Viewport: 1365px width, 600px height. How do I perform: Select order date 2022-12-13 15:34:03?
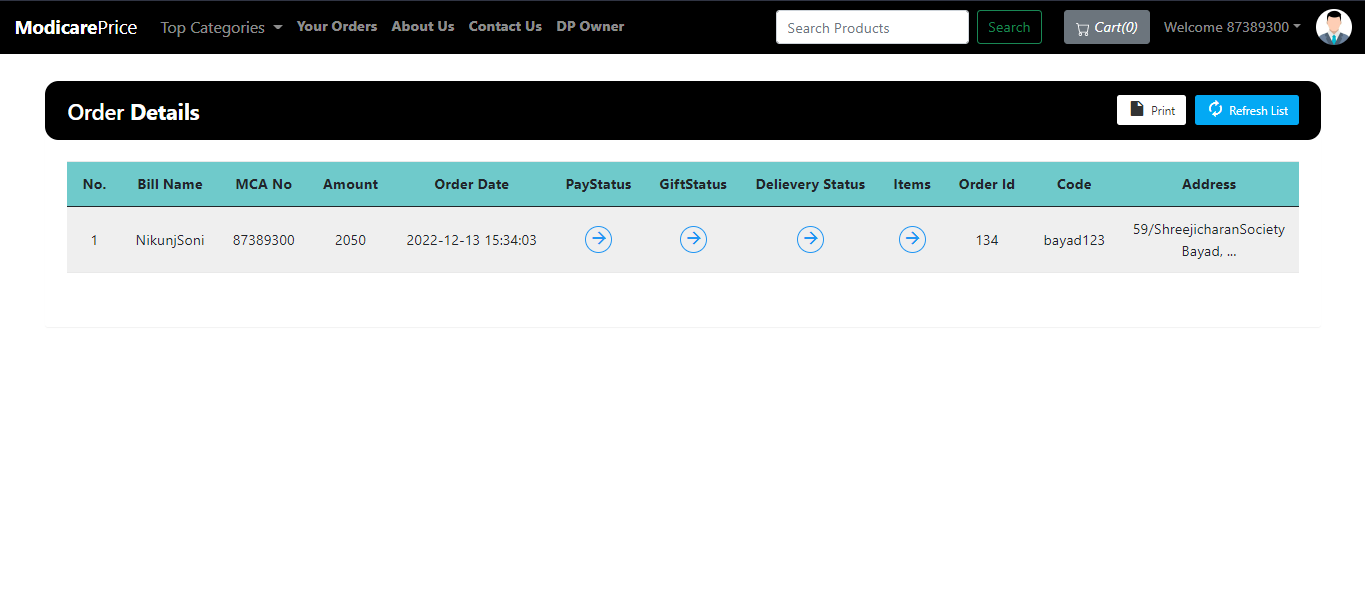pyautogui.click(x=471, y=240)
